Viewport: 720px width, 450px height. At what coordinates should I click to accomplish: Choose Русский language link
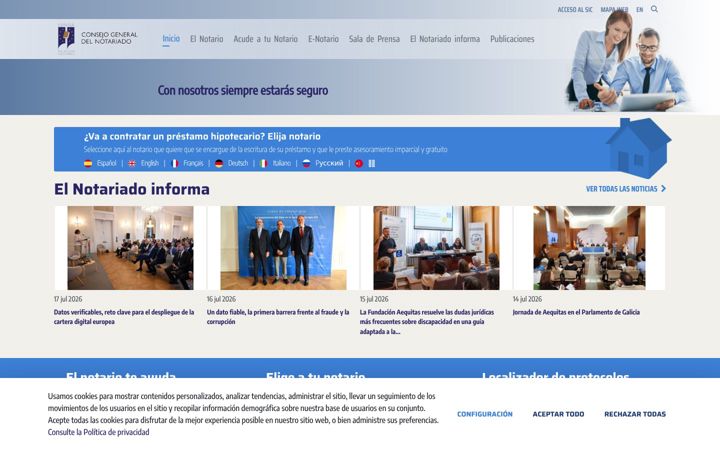329,163
